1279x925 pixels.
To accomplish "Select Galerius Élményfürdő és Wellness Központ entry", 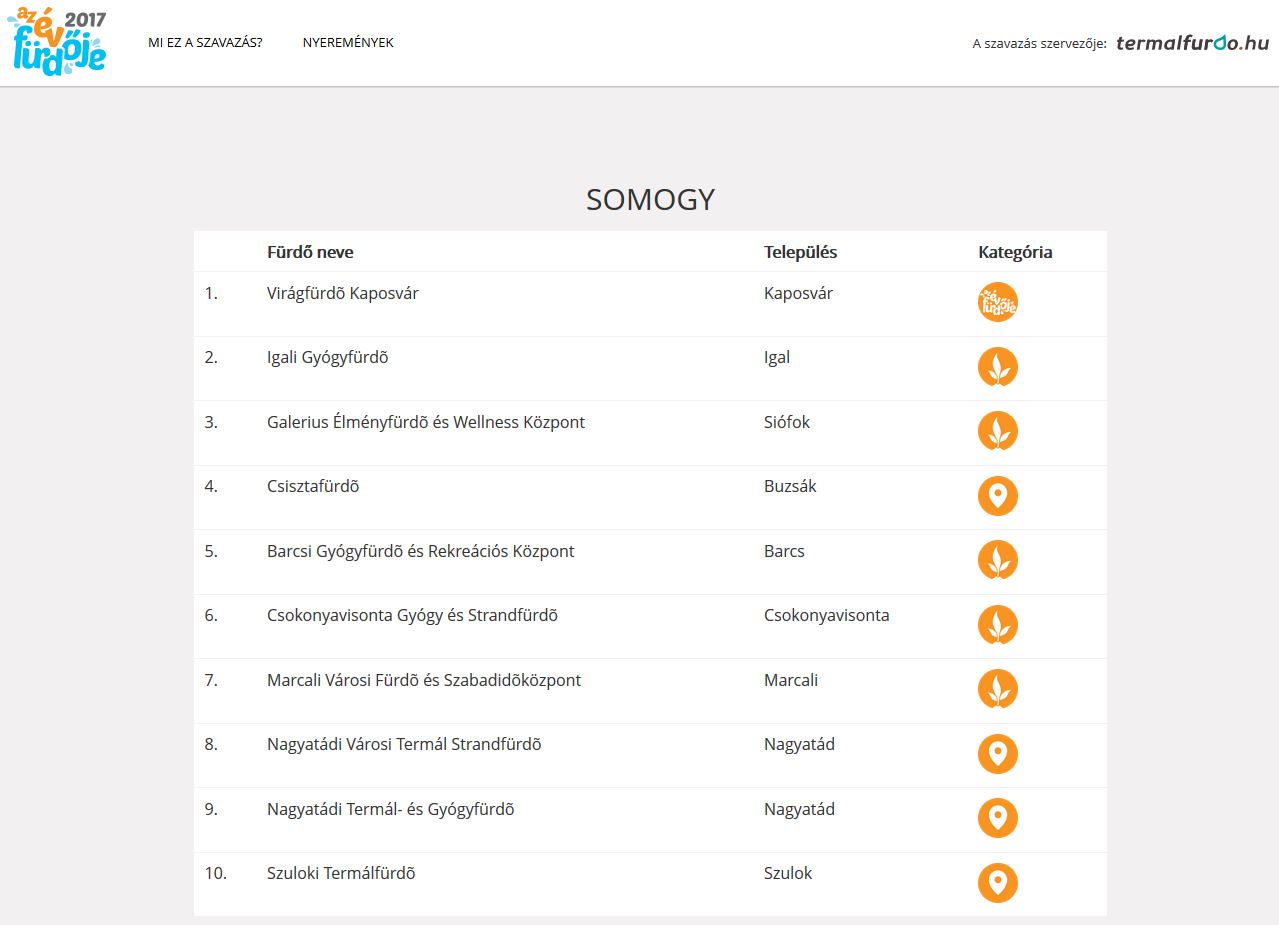I will pyautogui.click(x=426, y=423).
